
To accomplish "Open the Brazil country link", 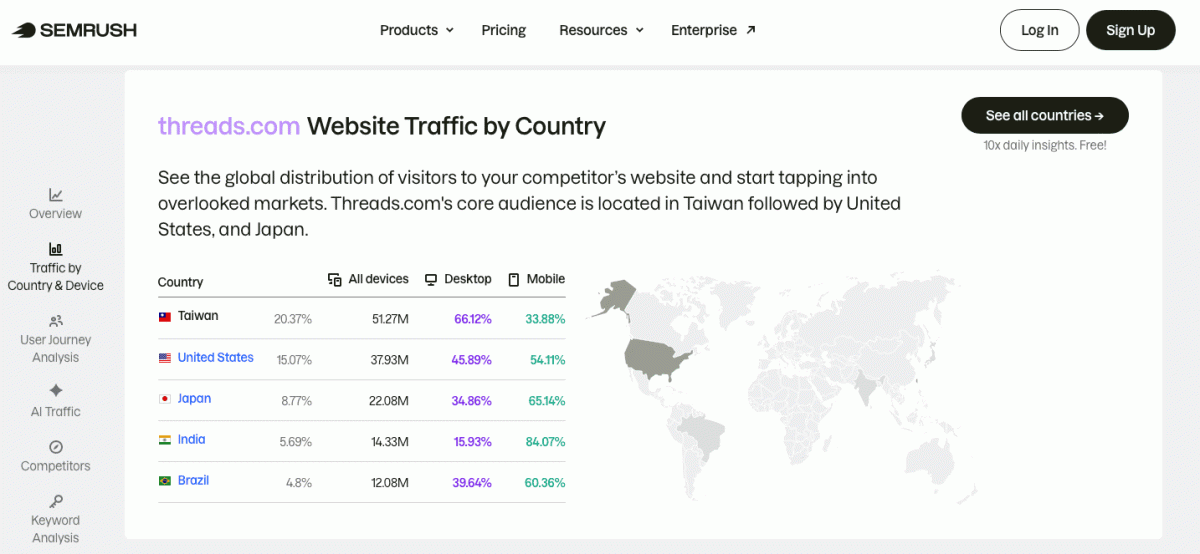I will click(x=193, y=480).
